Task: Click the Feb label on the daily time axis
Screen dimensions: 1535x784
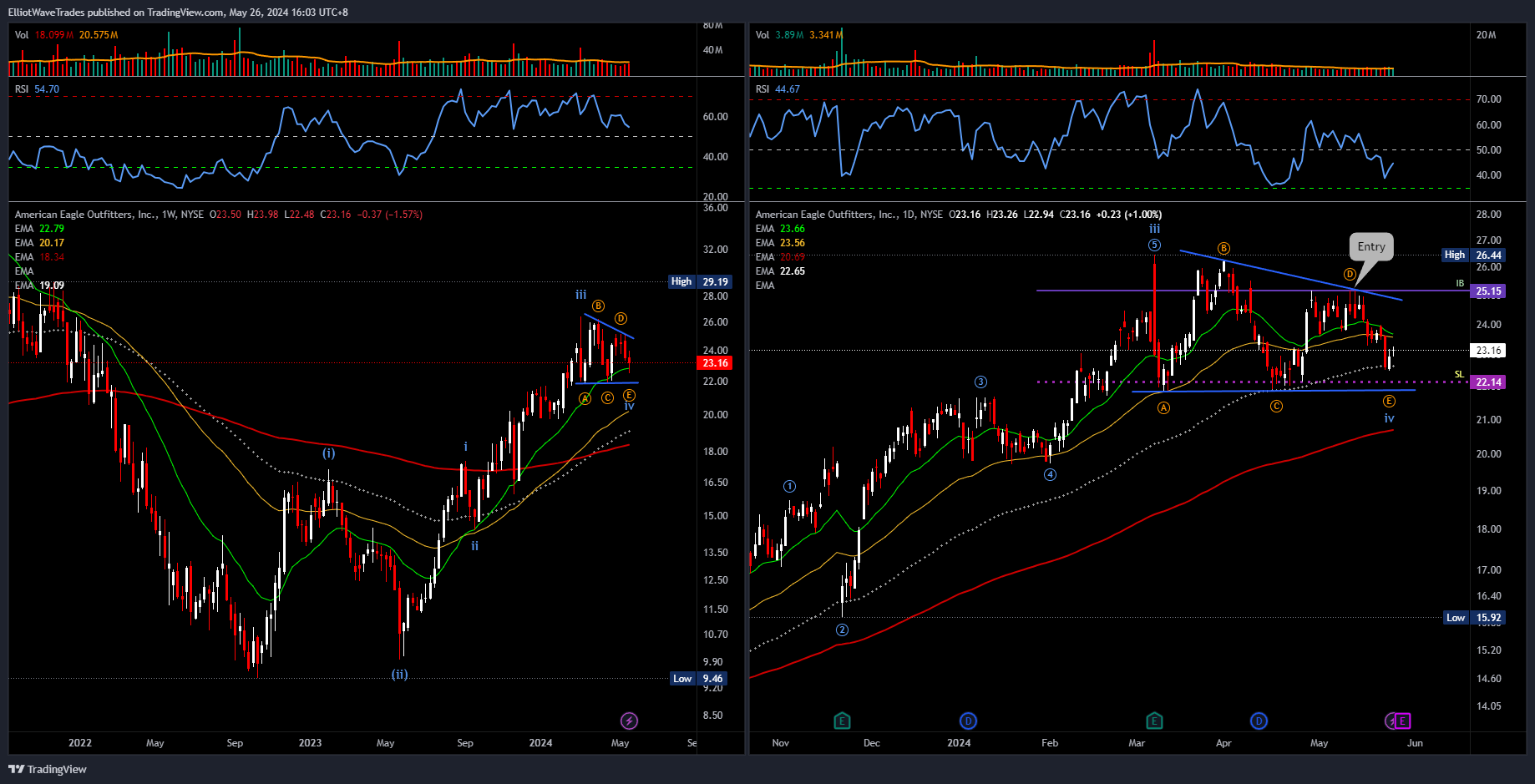Action: [1050, 743]
